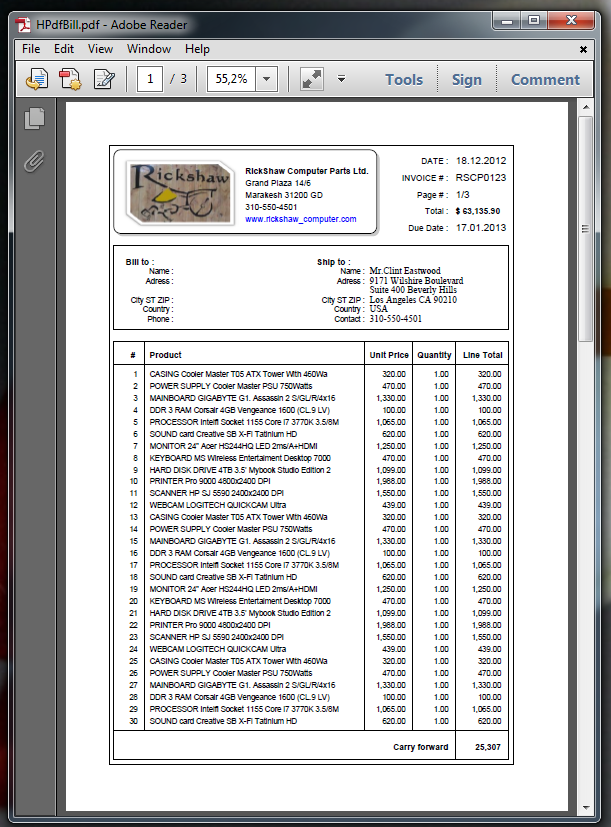
Task: Click the 55,2% zoom value field
Action: pos(231,79)
